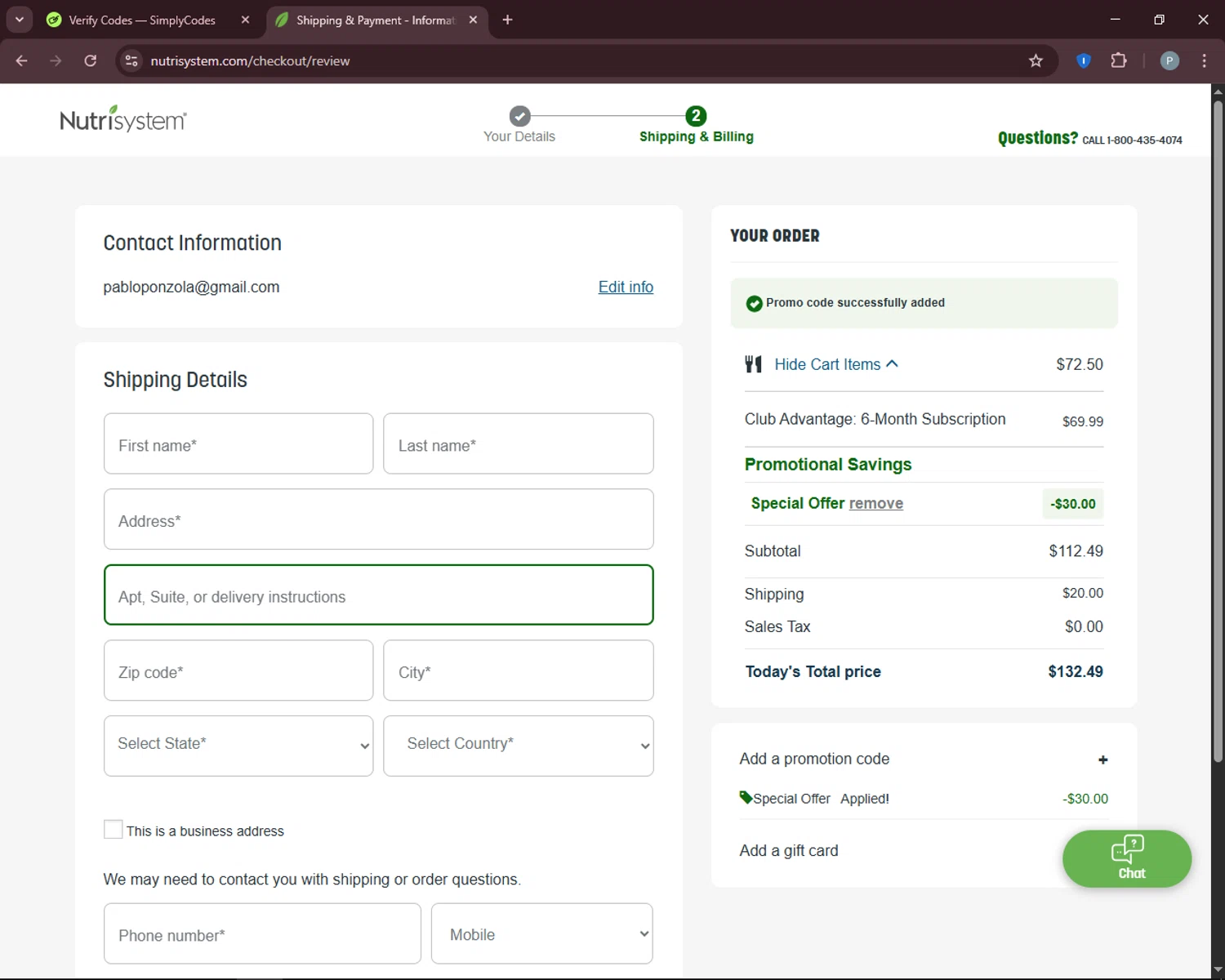This screenshot has height=980, width=1225.
Task: Click into the Zip code field
Action: [238, 670]
